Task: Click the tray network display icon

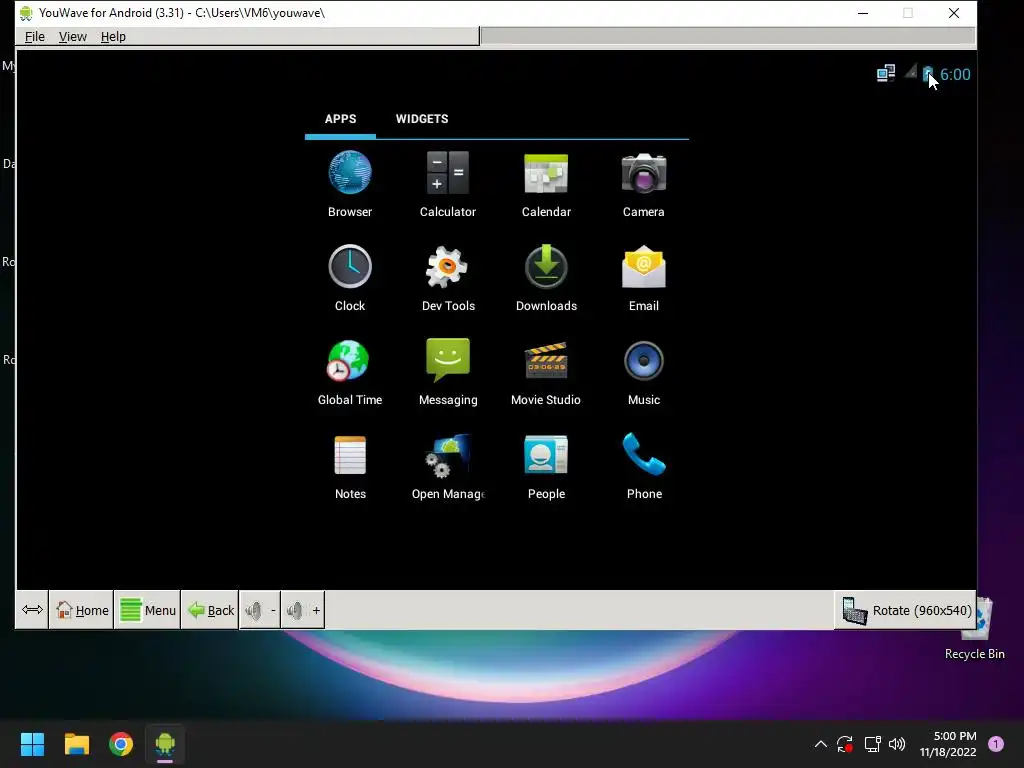Action: (872, 743)
